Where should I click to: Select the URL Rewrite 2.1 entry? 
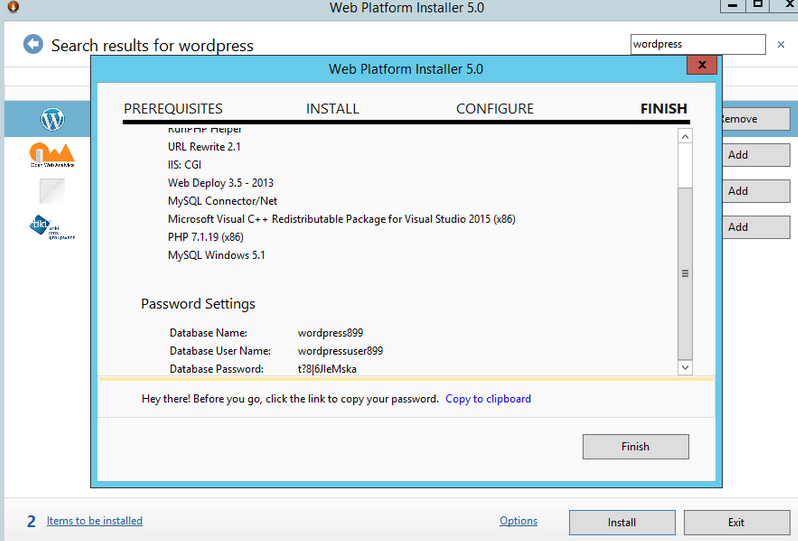(204, 147)
